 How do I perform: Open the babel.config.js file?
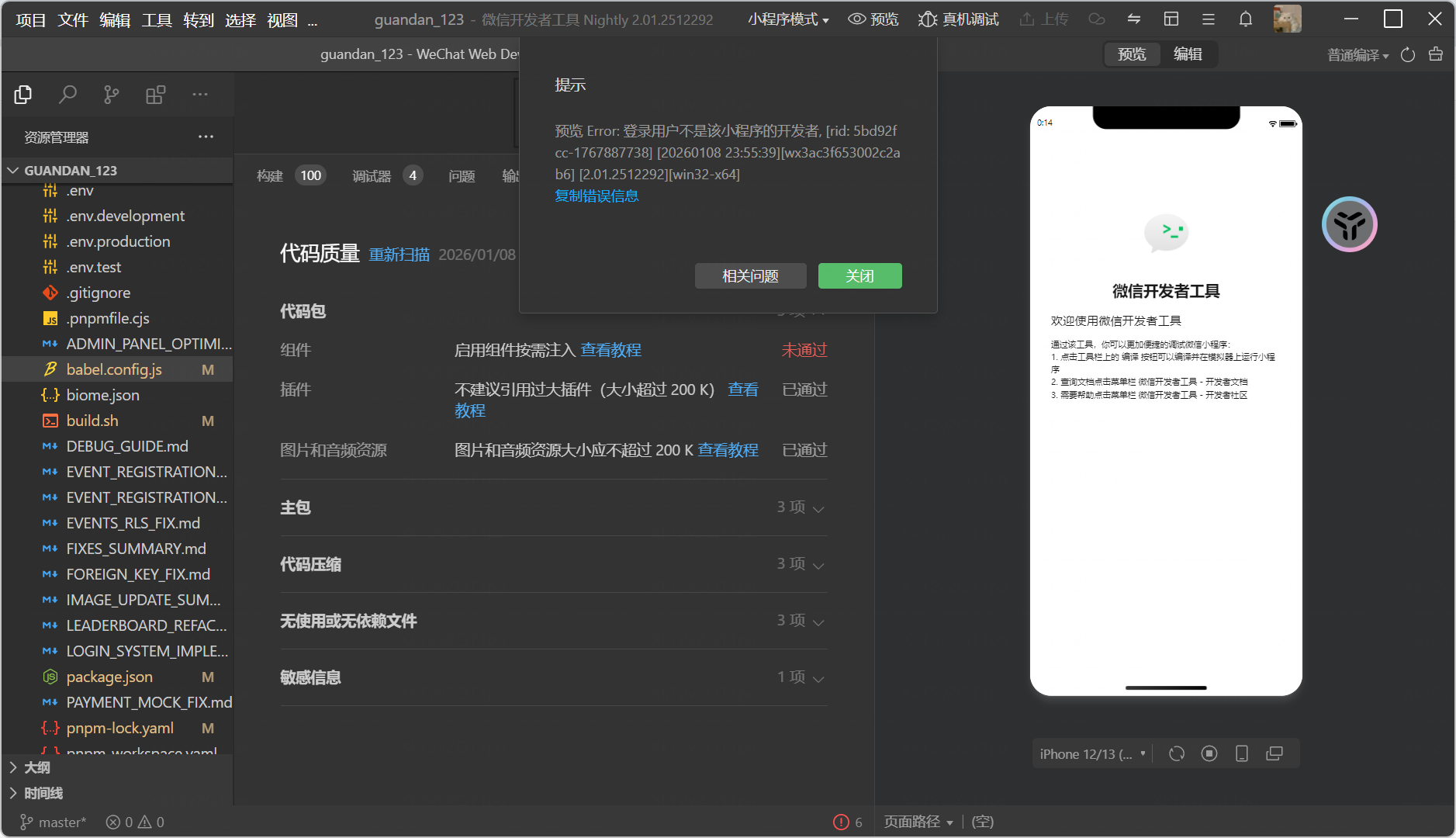pos(117,369)
